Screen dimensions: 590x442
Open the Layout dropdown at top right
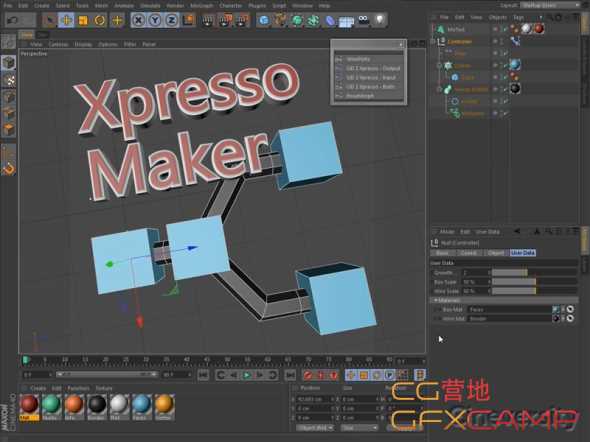click(550, 5)
